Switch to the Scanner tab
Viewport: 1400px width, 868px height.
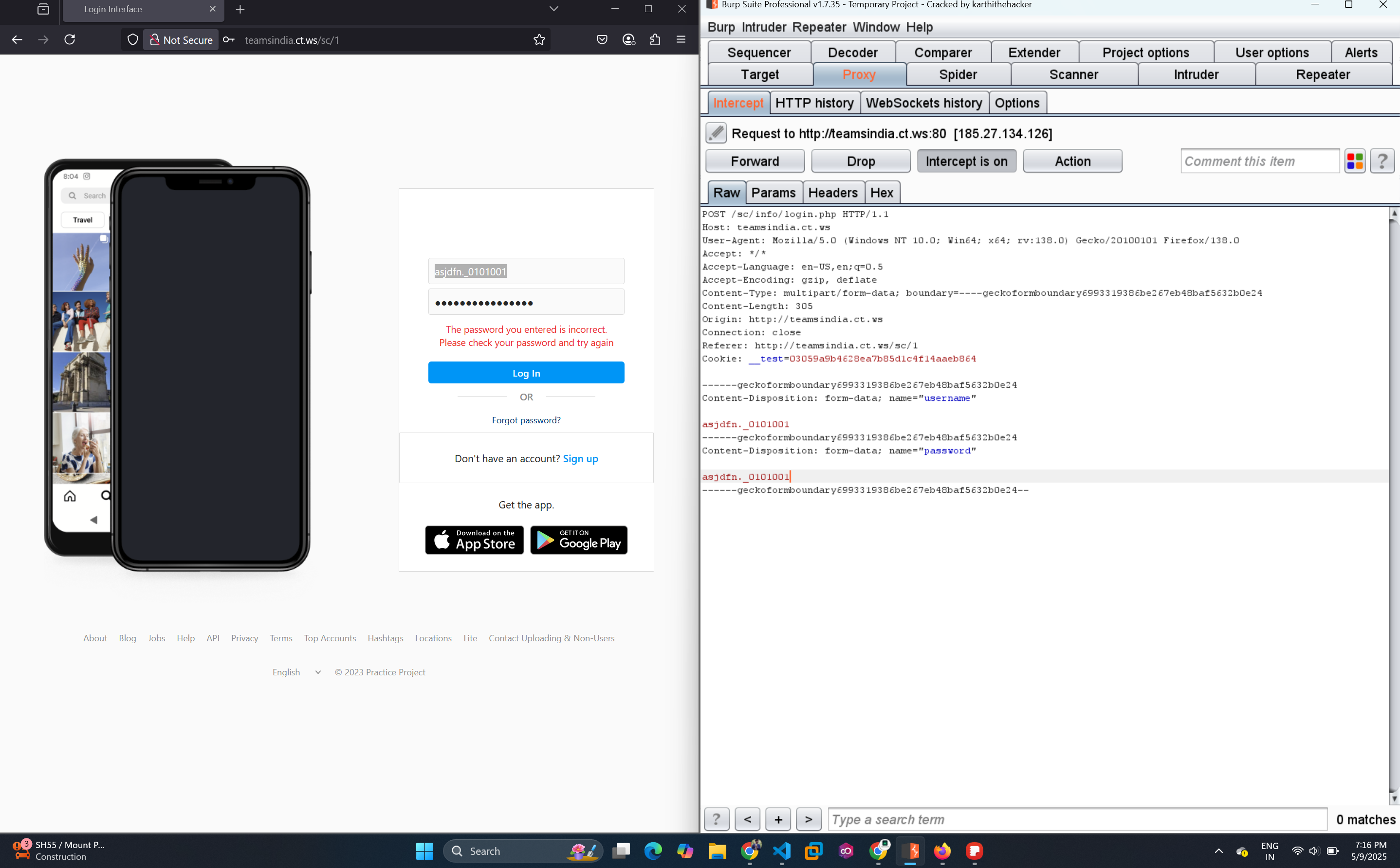pos(1073,74)
